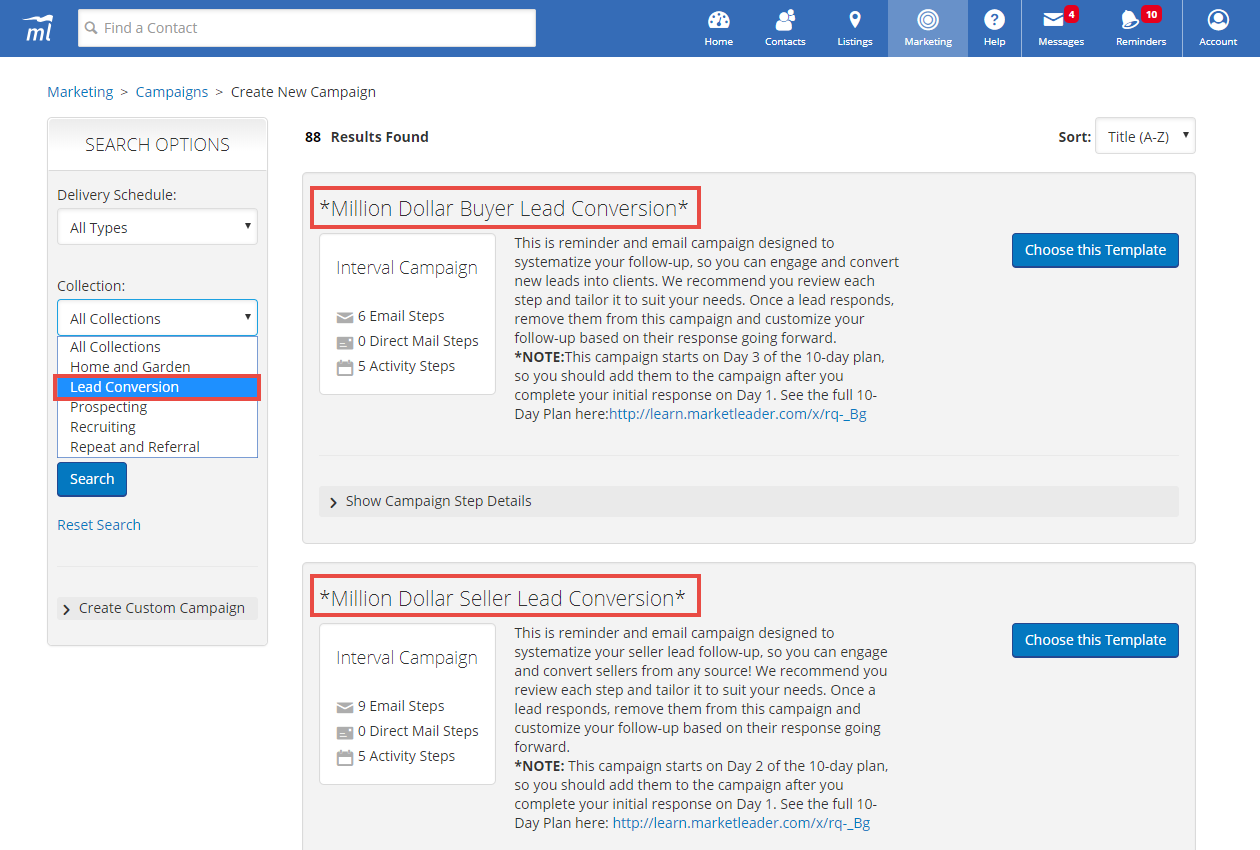Open the Contacts people icon
Screen dimensions: 1260x850
(785, 20)
